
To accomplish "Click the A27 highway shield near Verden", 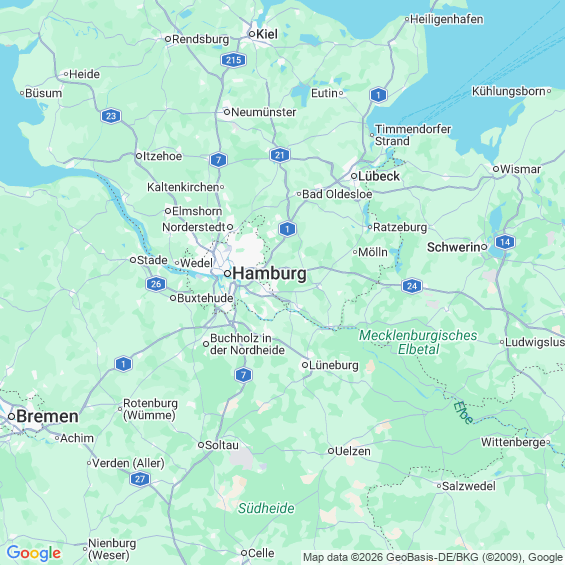I will coord(140,479).
